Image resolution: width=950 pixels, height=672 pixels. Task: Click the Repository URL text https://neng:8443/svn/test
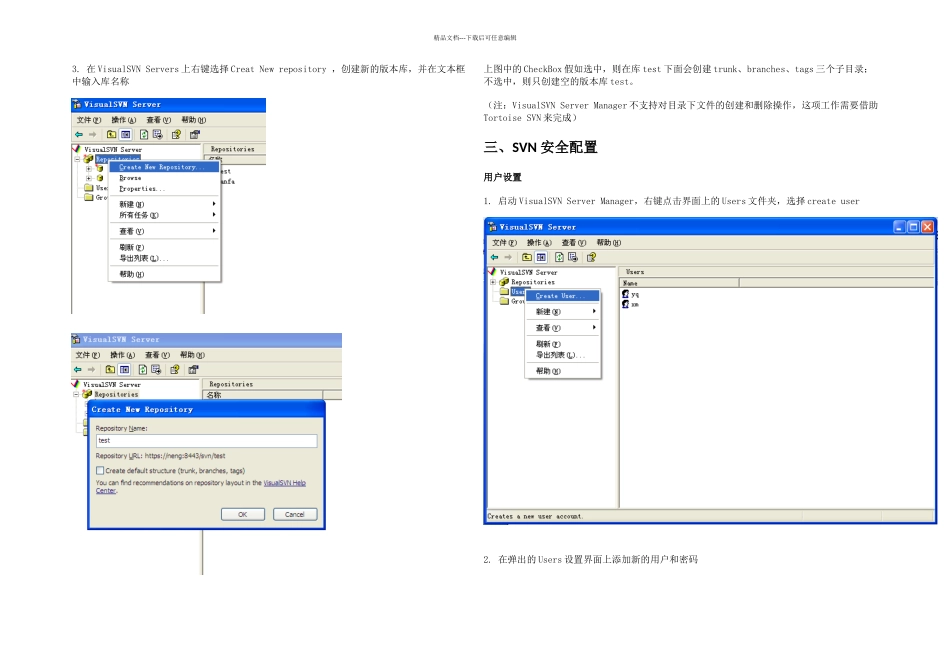[185, 456]
